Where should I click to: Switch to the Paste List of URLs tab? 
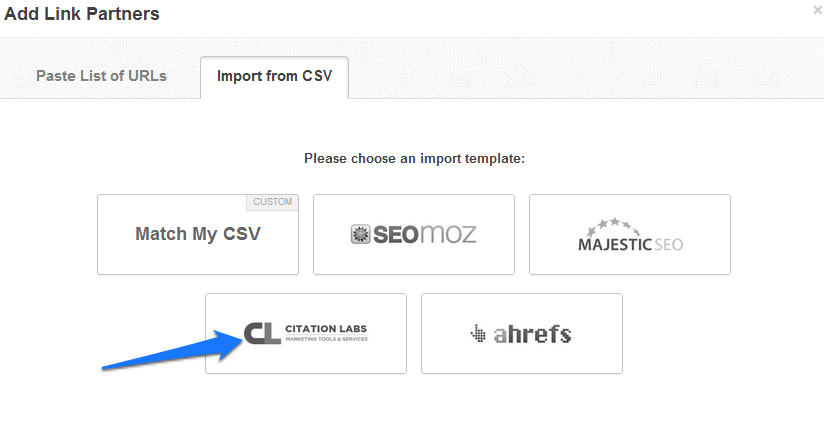pos(101,76)
